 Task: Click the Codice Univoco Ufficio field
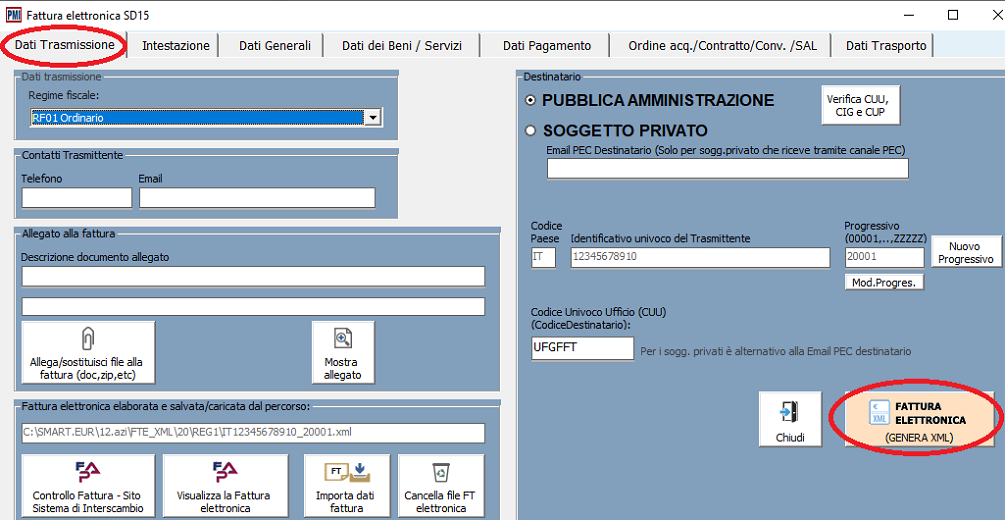[583, 348]
